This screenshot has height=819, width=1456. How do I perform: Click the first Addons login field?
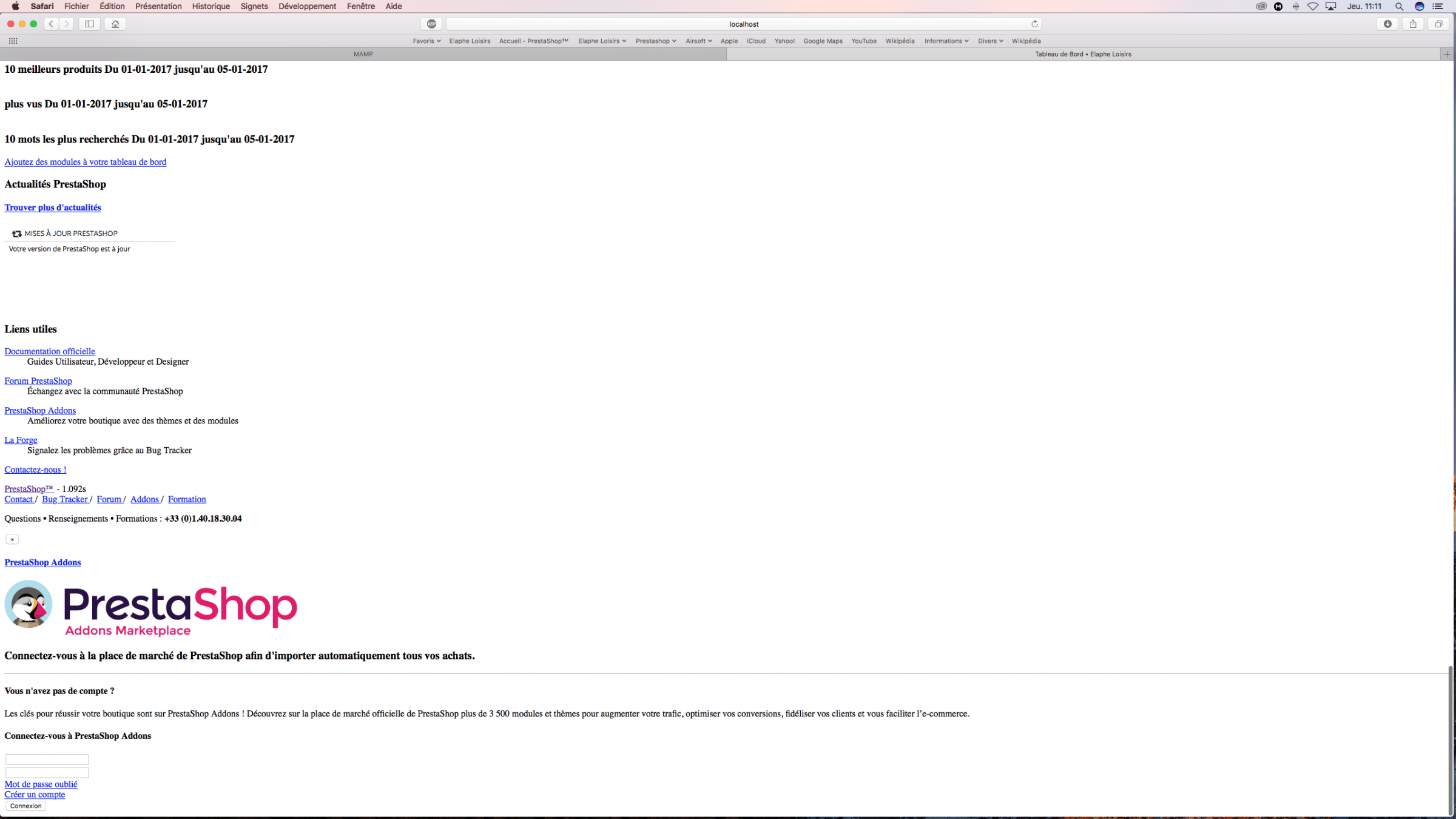coord(47,760)
